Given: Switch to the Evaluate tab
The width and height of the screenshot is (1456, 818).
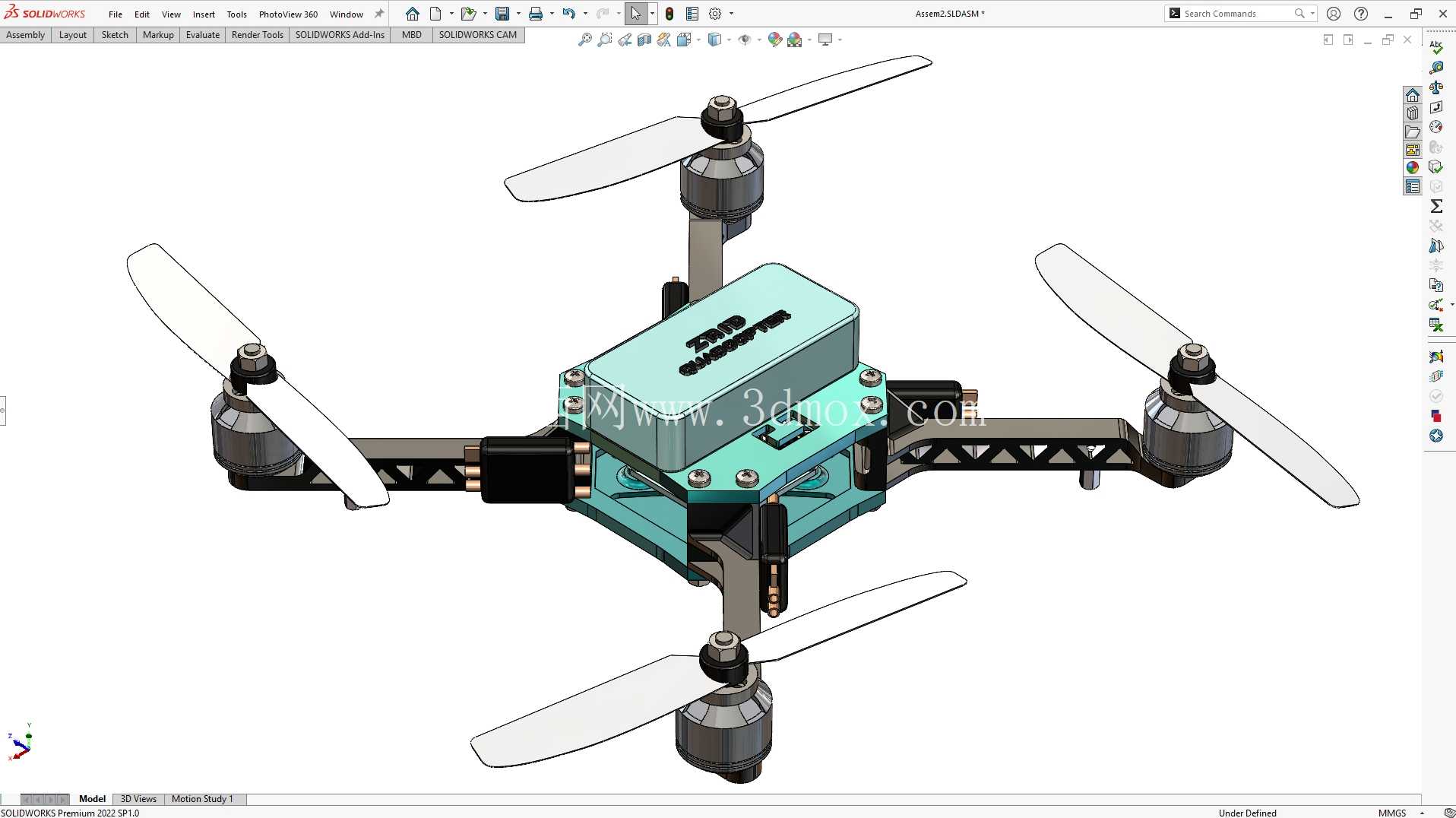Looking at the screenshot, I should [203, 35].
